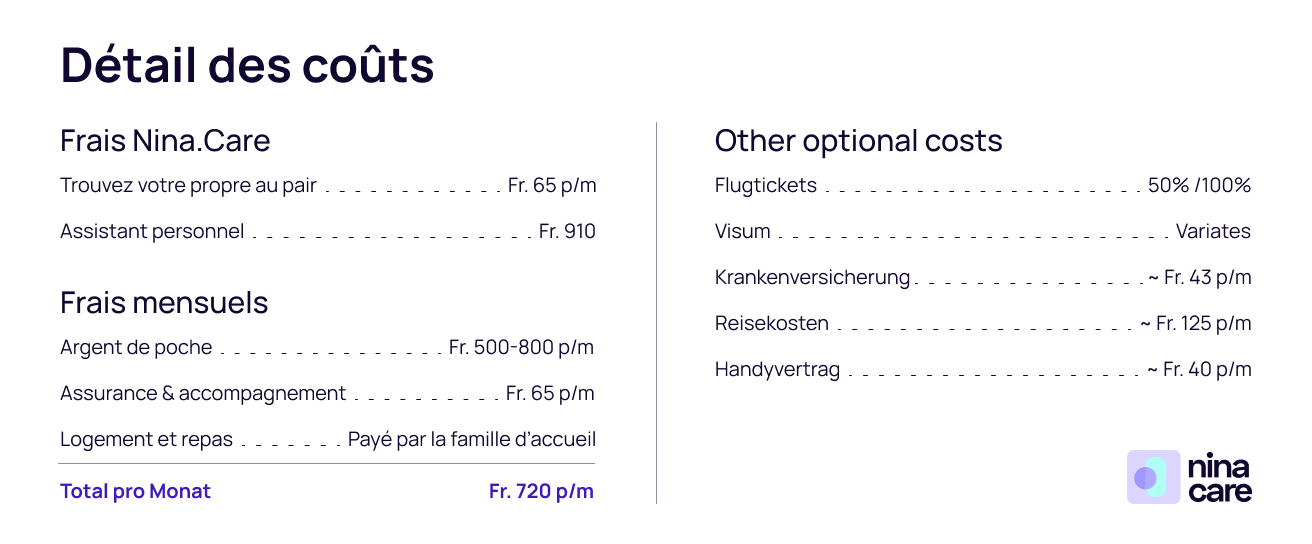Click the 'Krankenversicherung' label
The width and height of the screenshot is (1312, 544).
point(812,278)
